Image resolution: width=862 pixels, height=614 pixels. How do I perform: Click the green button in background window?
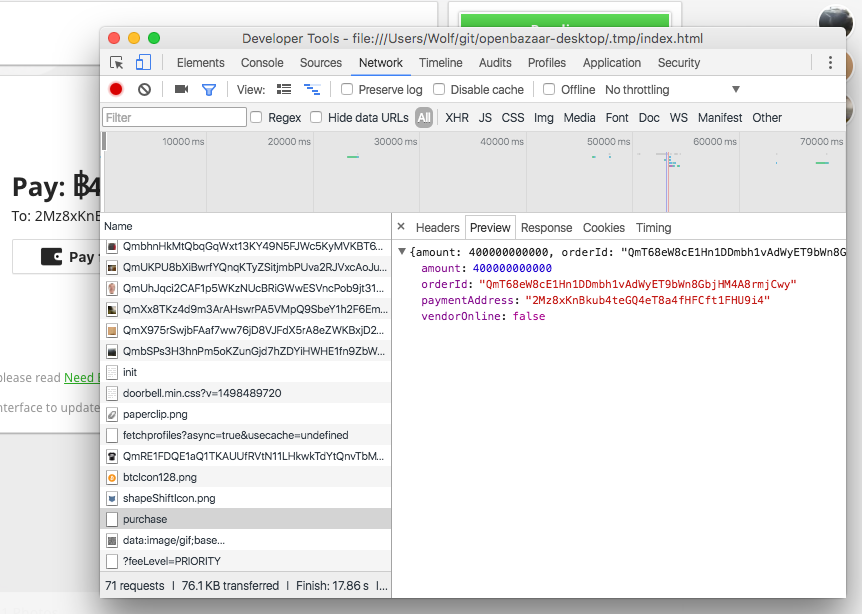tap(565, 21)
